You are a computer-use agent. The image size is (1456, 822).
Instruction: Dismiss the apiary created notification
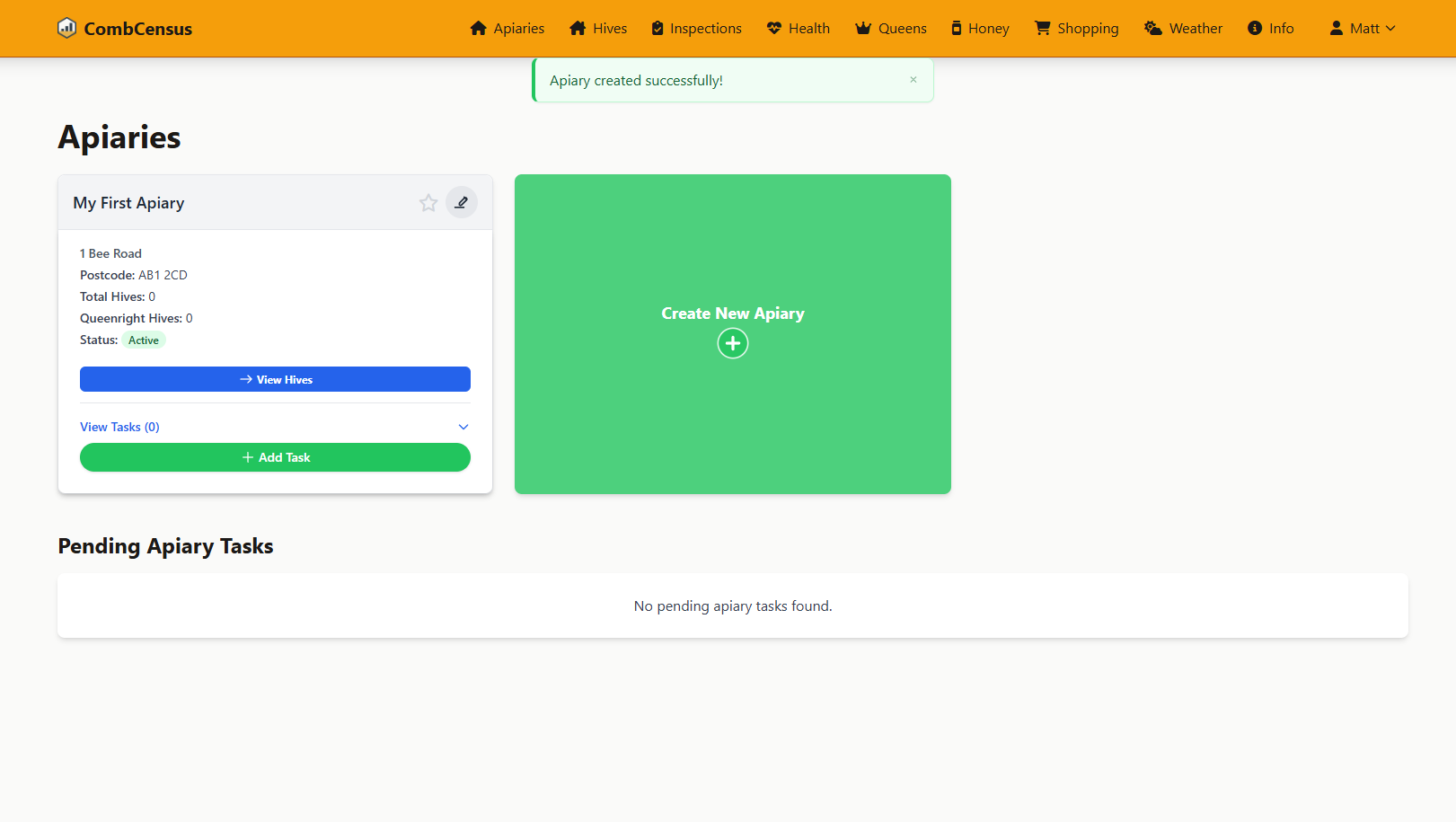click(913, 79)
